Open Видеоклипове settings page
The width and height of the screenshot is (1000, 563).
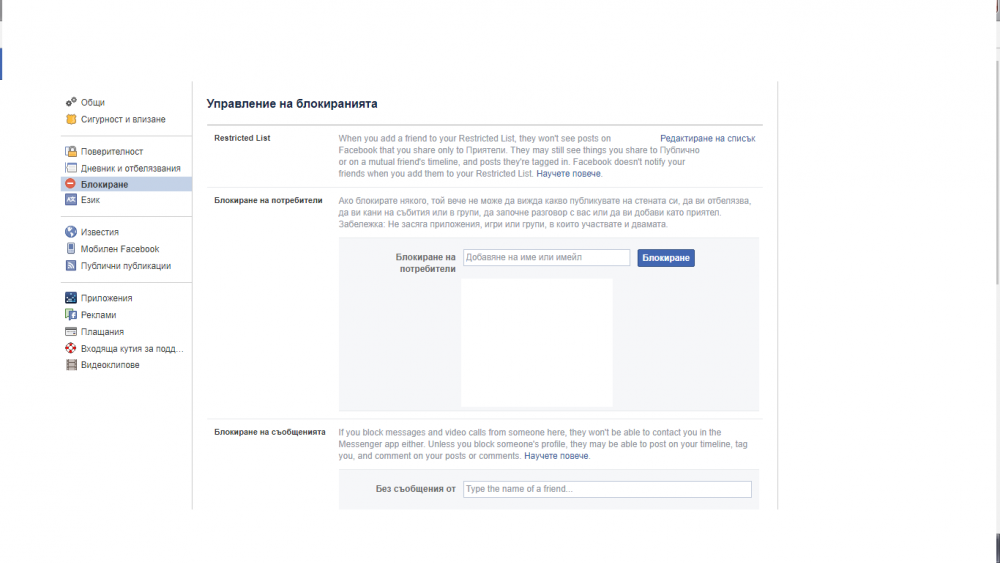[110, 365]
